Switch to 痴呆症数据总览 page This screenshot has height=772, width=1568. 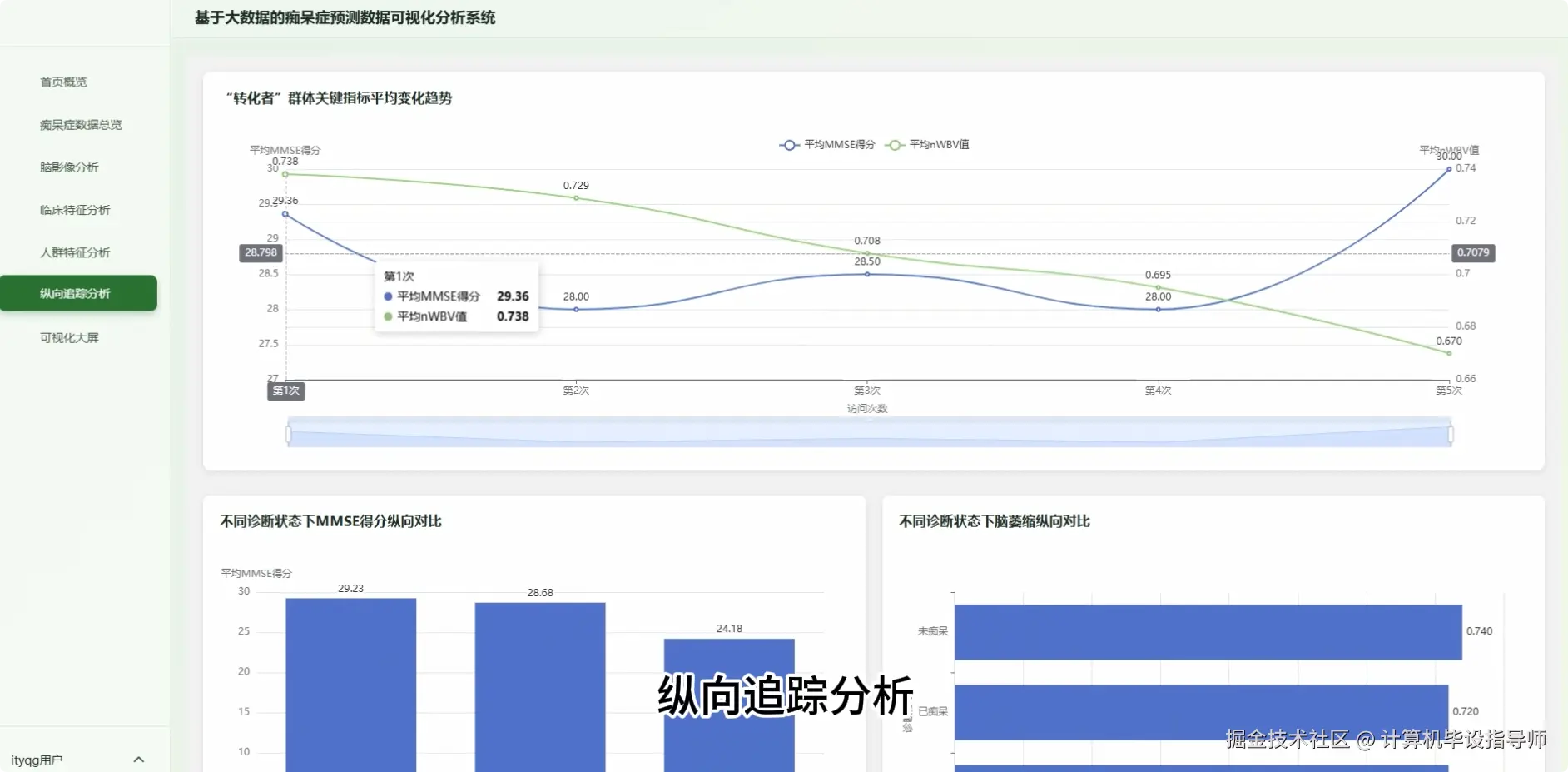80,124
